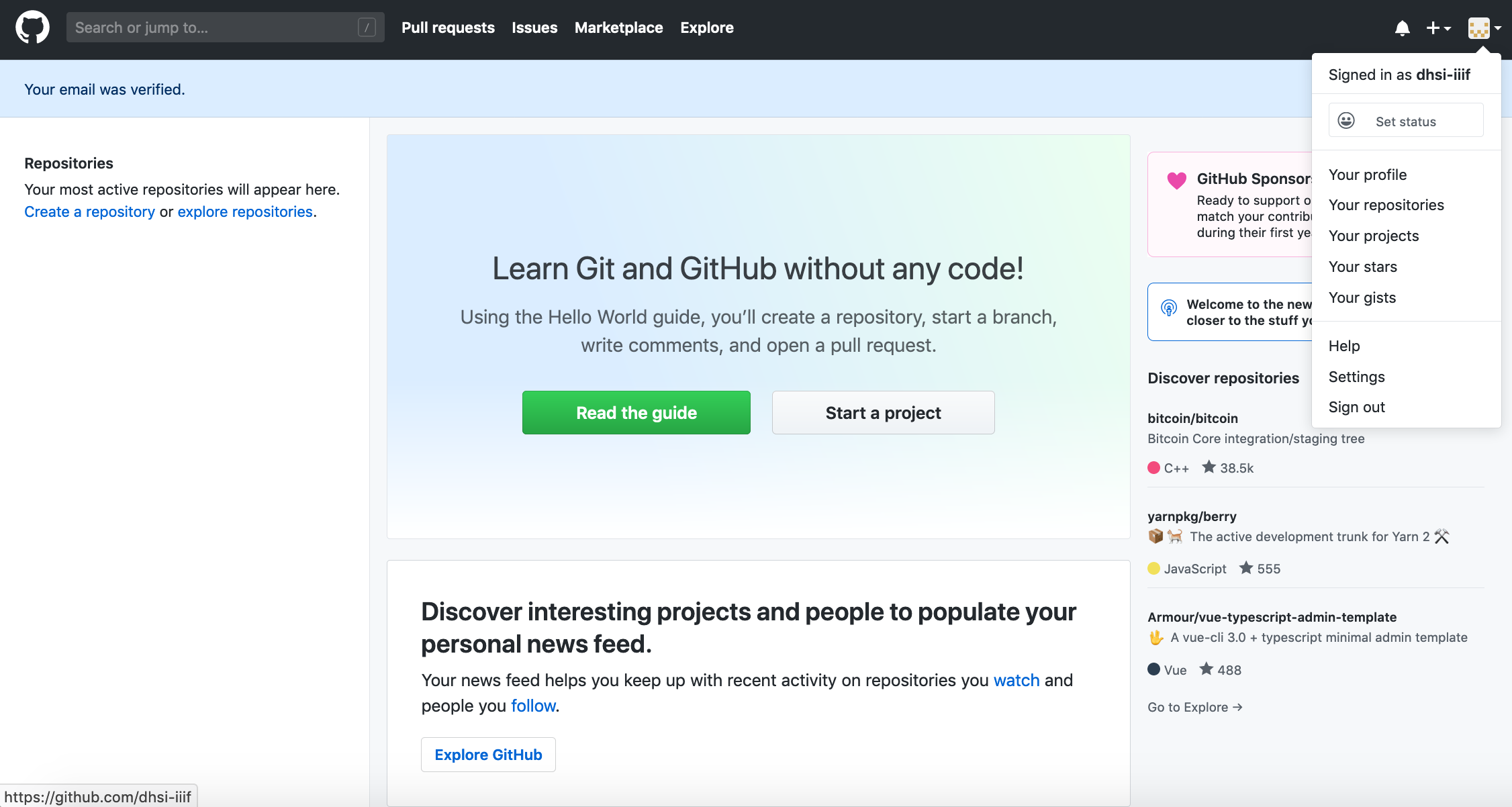Click the star icon next to 555
Viewport: 1512px width, 807px height.
(1246, 568)
